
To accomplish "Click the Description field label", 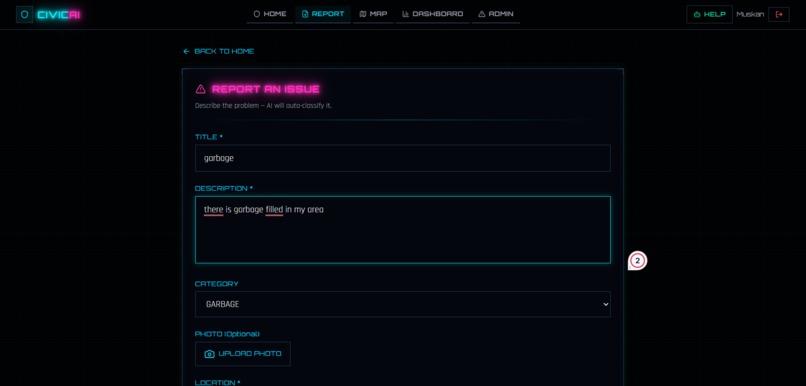I will (224, 189).
